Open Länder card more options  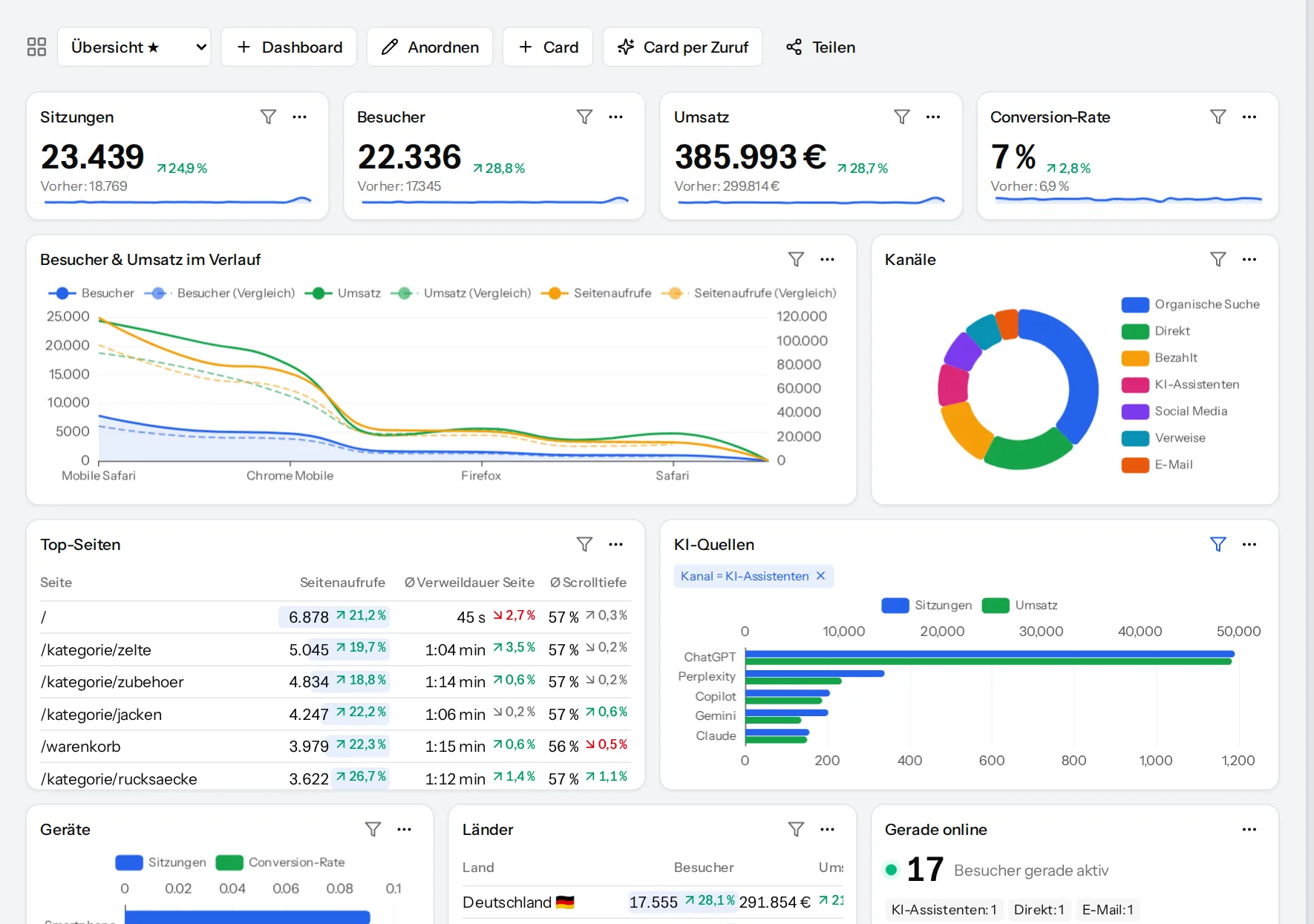tap(827, 829)
